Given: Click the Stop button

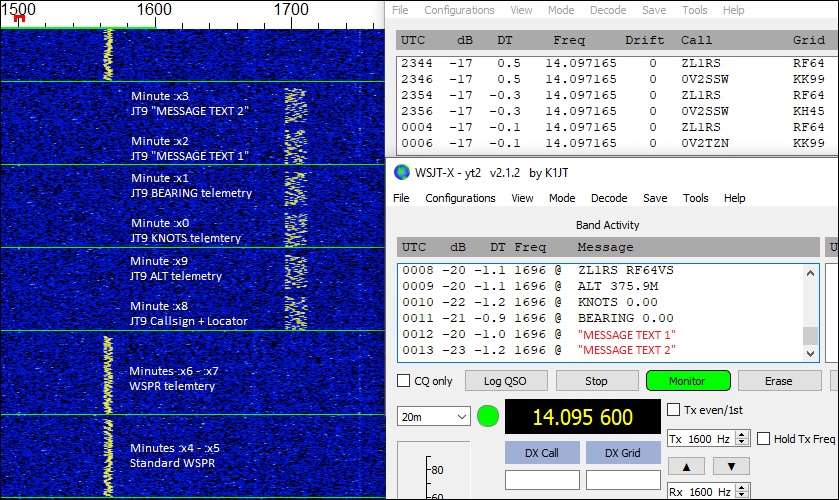Looking at the screenshot, I should [x=596, y=381].
